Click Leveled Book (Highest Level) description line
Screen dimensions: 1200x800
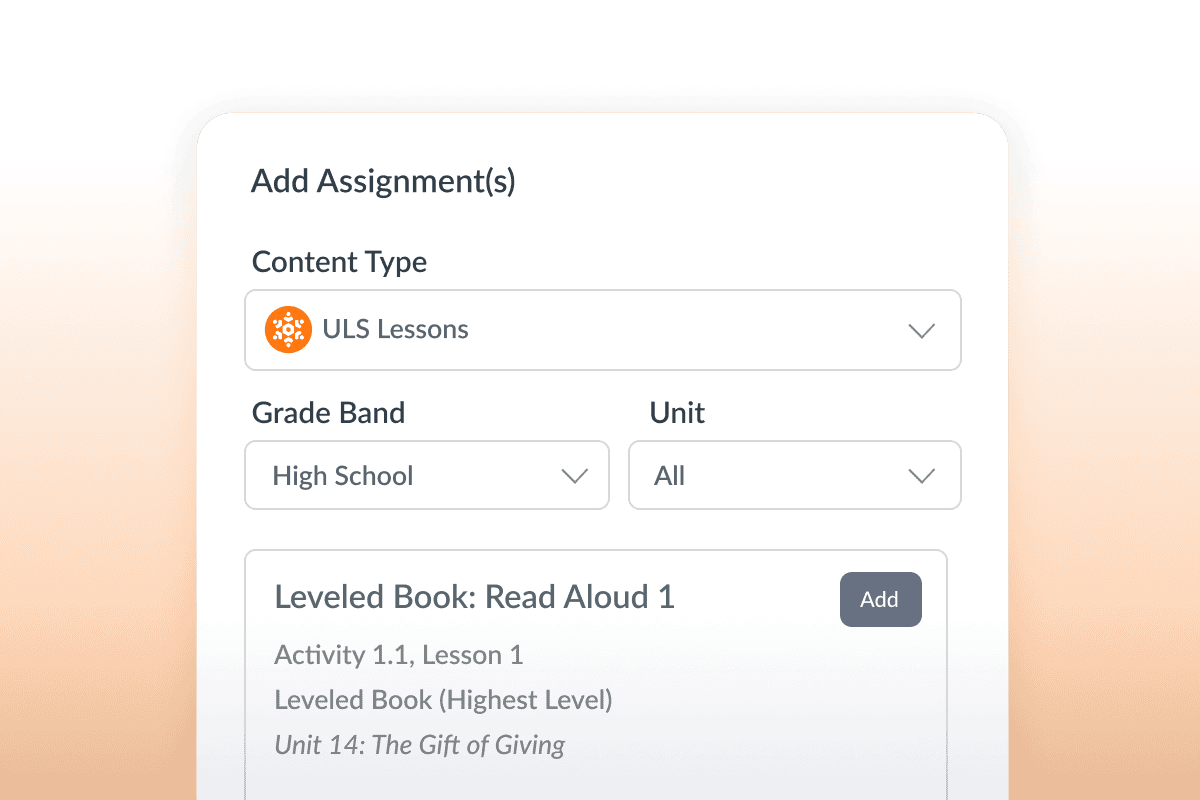pos(443,700)
